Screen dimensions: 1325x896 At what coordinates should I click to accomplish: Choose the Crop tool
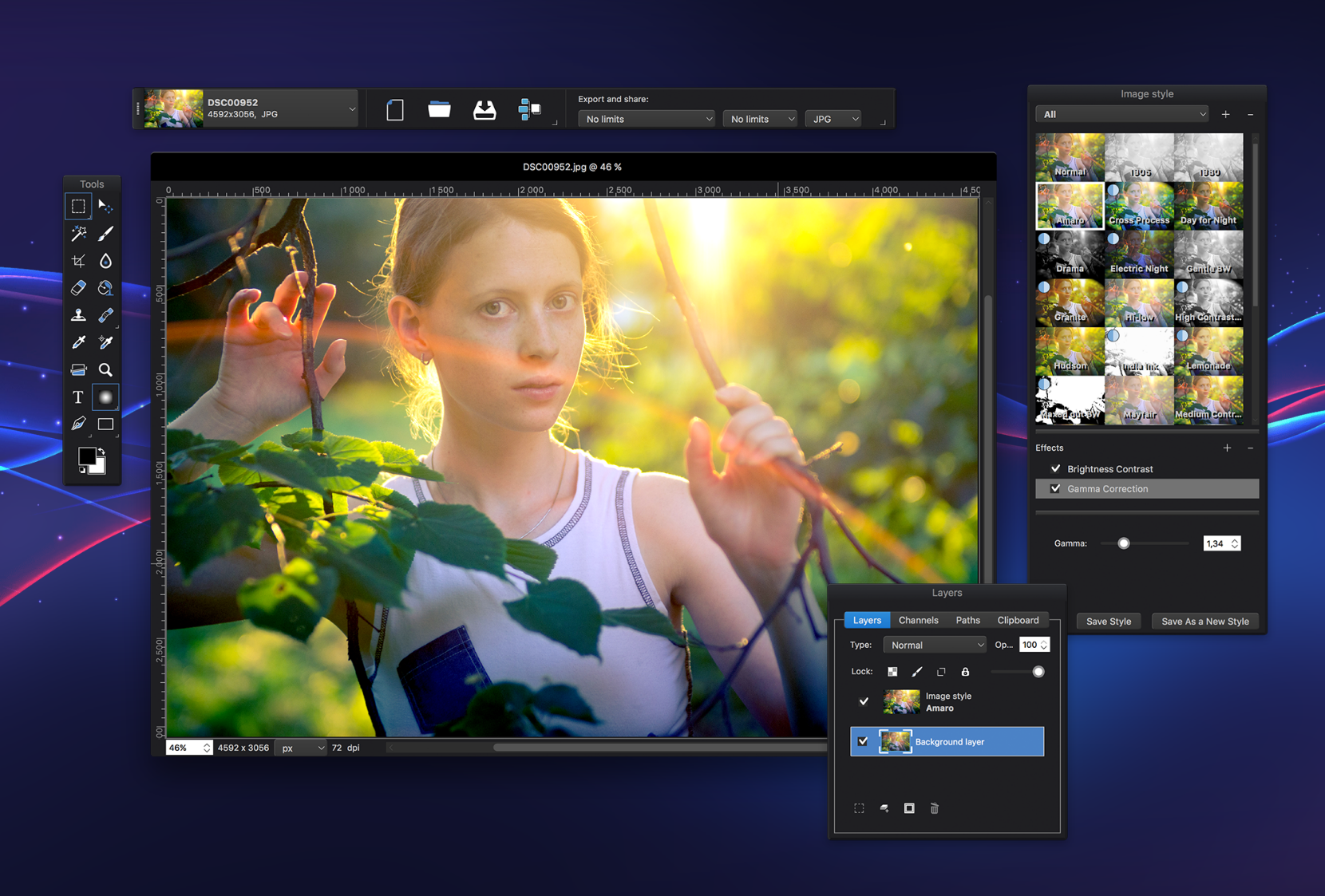78,261
